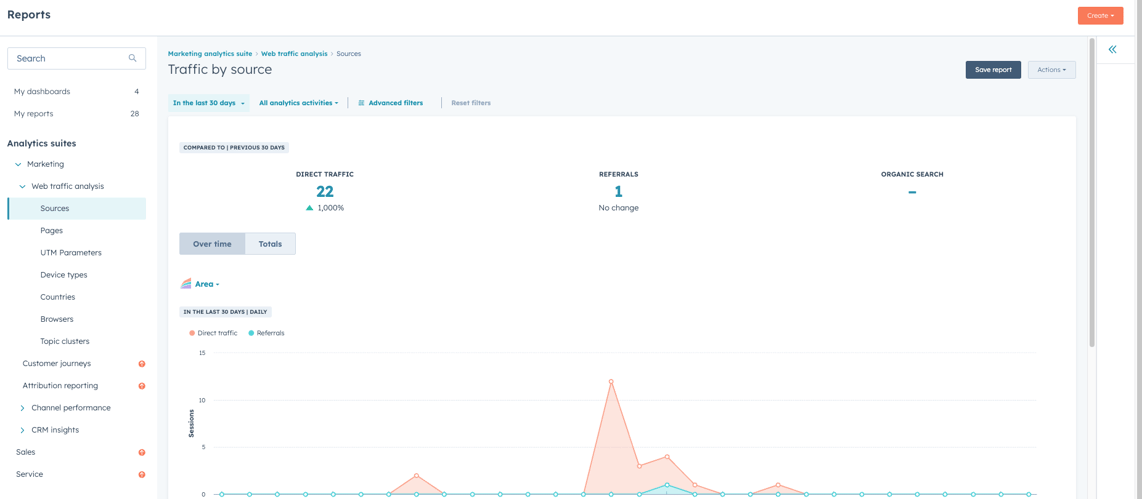Click the Area chart type icon
Viewport: 1142px width, 499px height.
(x=186, y=284)
